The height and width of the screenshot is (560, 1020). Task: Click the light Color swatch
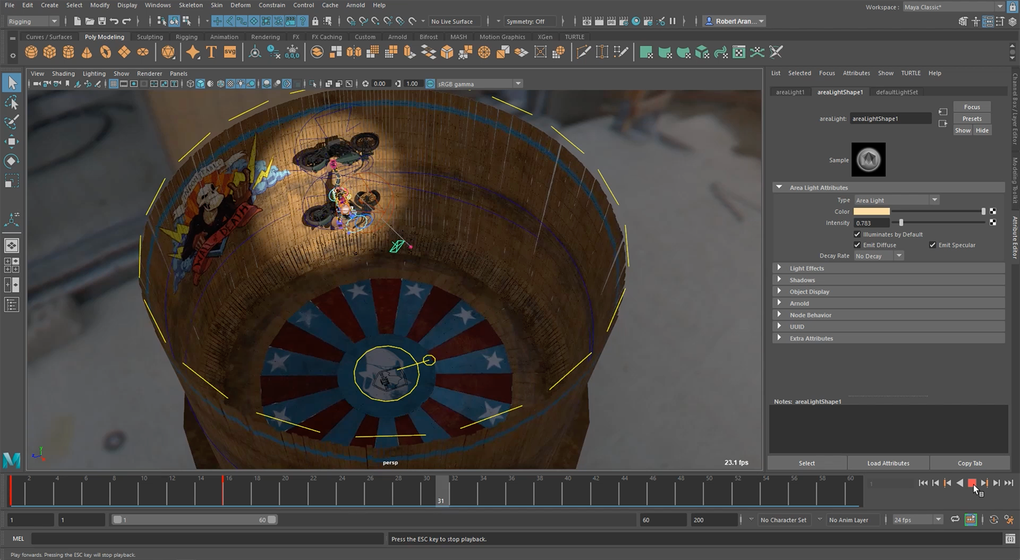pyautogui.click(x=871, y=211)
